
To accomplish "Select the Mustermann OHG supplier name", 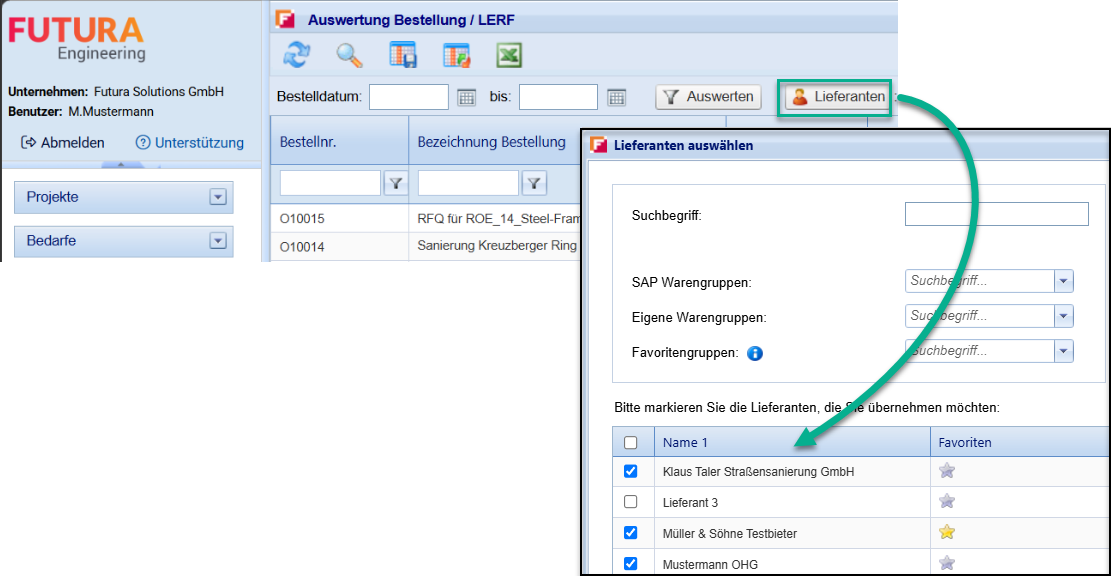I will [x=710, y=565].
